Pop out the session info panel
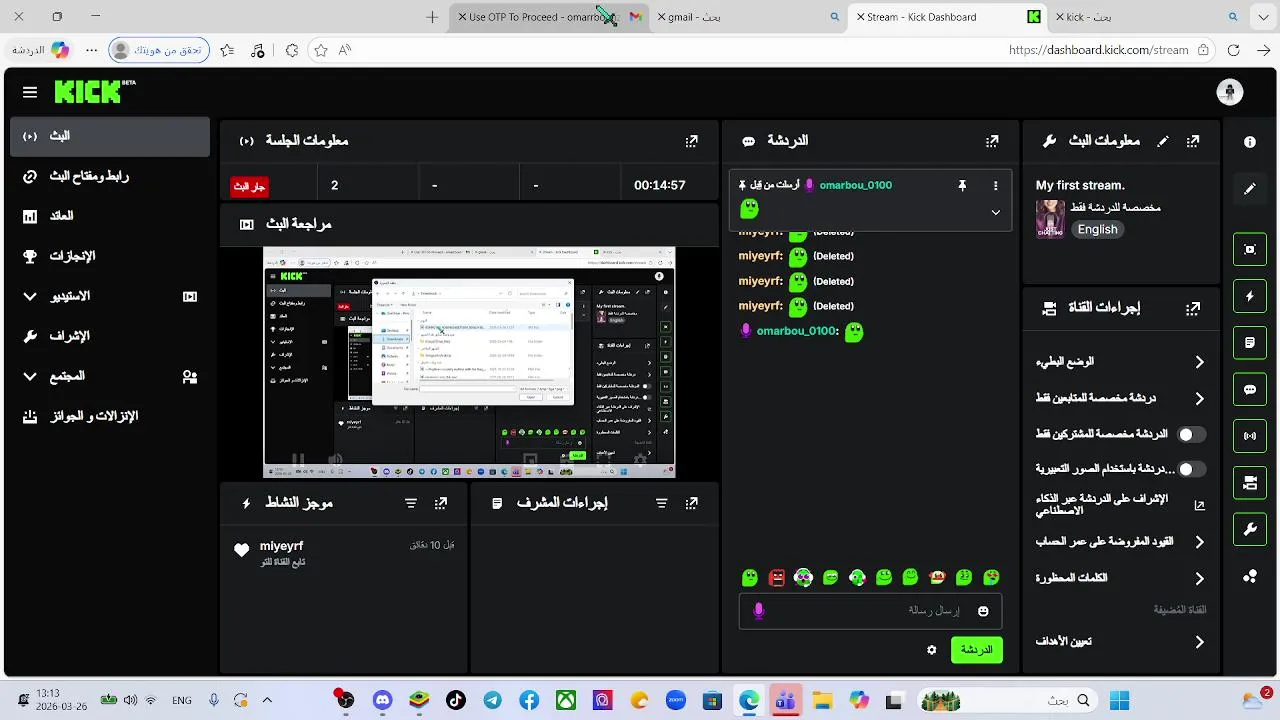Screen dimensions: 1280x720 [691, 142]
